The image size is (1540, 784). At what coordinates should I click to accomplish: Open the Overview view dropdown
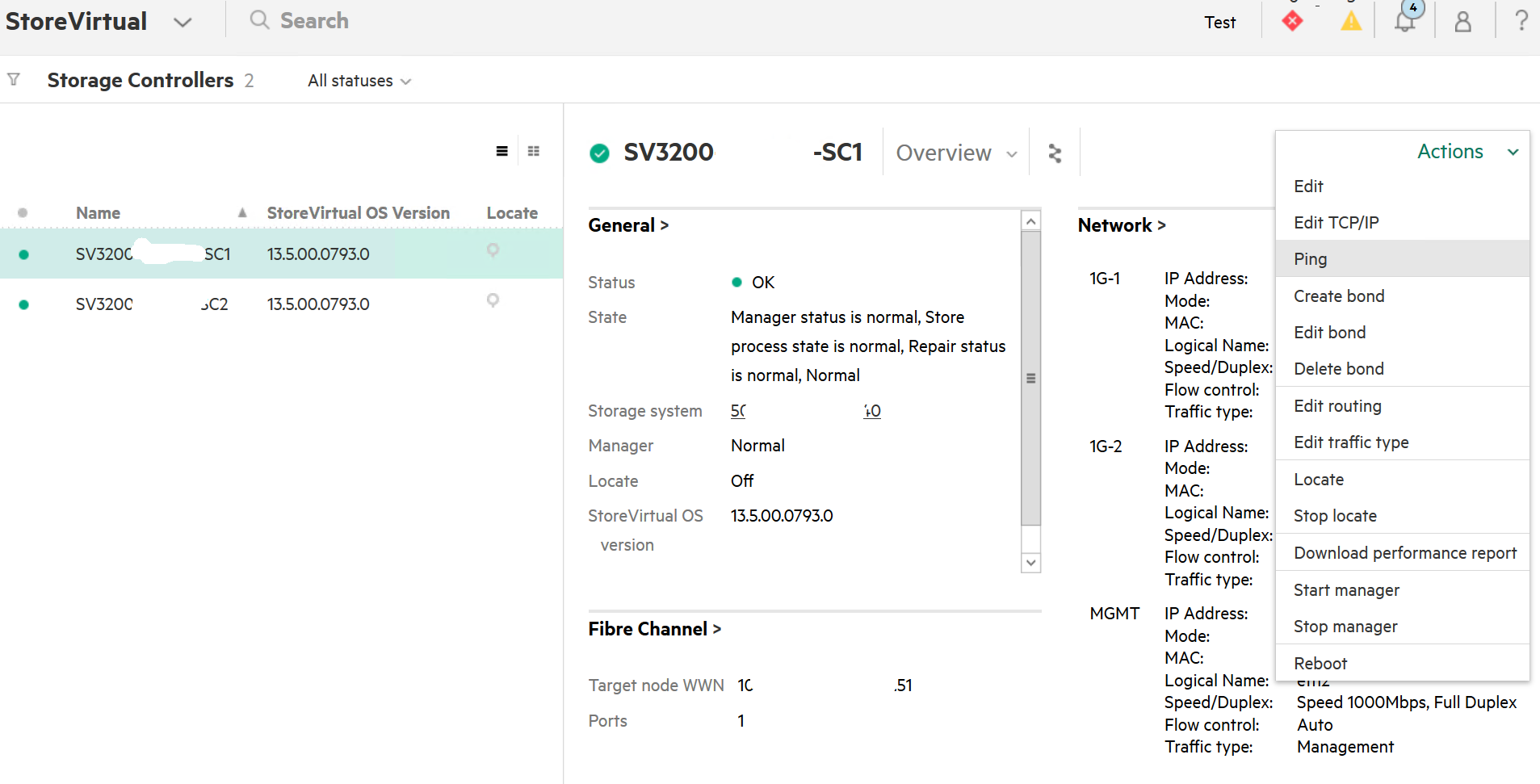[956, 153]
